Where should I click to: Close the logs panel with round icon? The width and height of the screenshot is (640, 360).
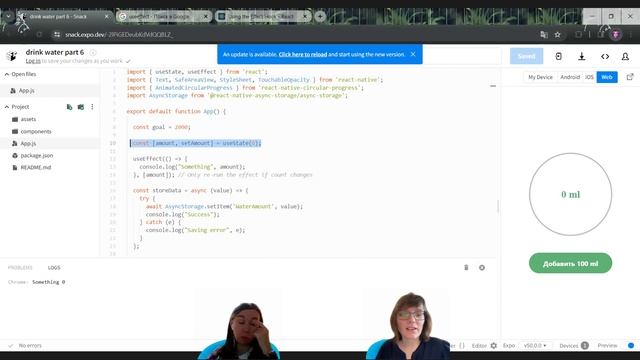[482, 268]
